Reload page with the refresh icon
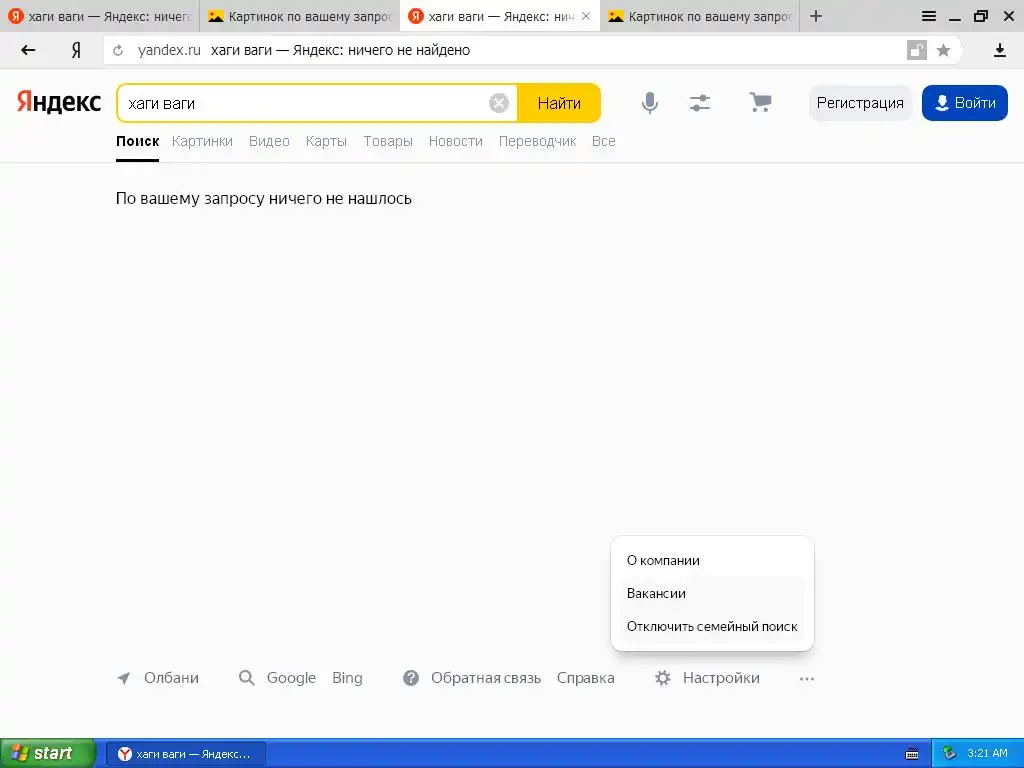 tap(118, 50)
